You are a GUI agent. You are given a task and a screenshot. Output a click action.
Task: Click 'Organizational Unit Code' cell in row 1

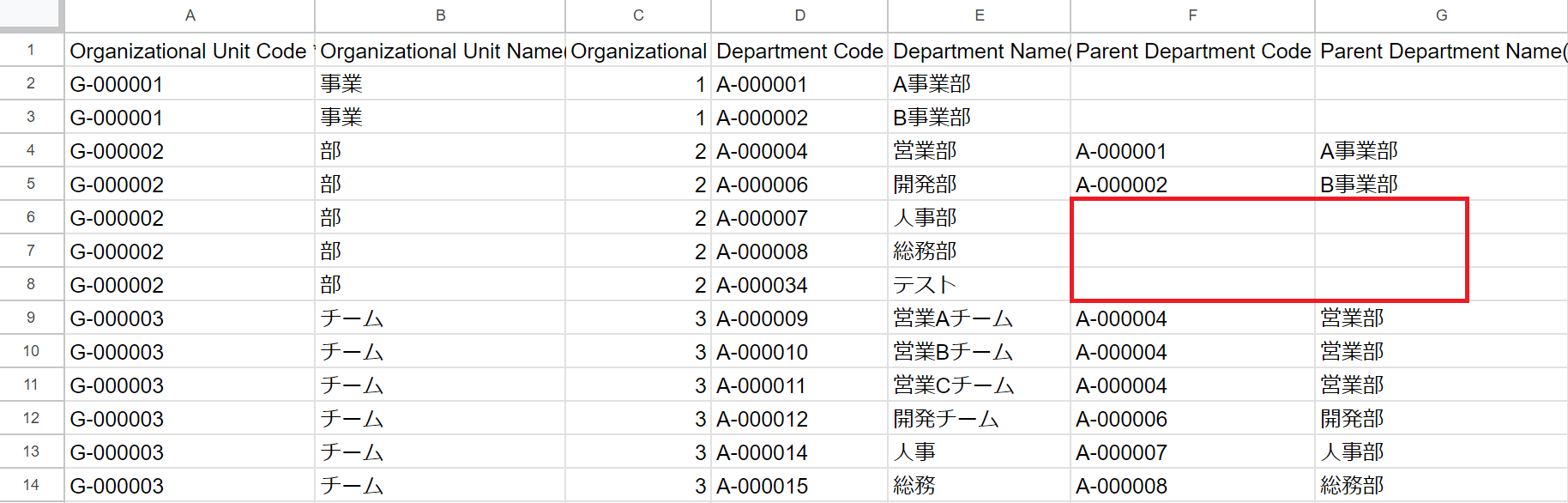[189, 52]
